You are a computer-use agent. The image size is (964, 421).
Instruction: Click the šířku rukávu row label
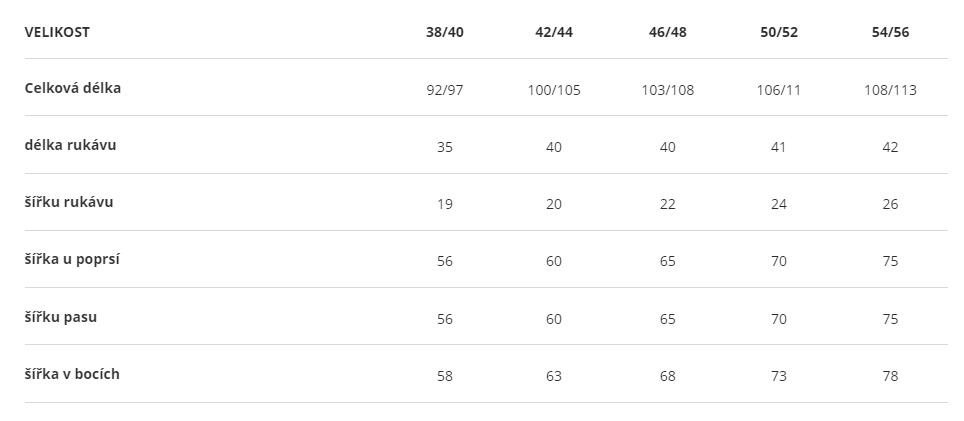click(69, 202)
